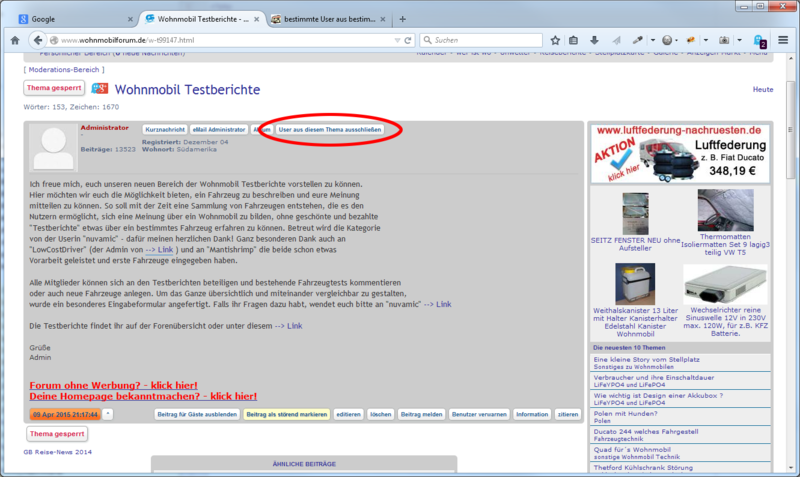Reload the page with the refresh icon
Image resolution: width=800 pixels, height=477 pixels.
click(408, 40)
